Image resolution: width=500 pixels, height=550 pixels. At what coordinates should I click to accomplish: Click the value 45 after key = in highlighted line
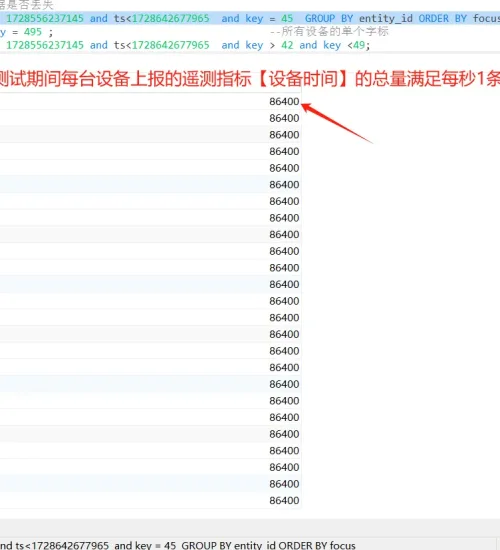(x=287, y=18)
